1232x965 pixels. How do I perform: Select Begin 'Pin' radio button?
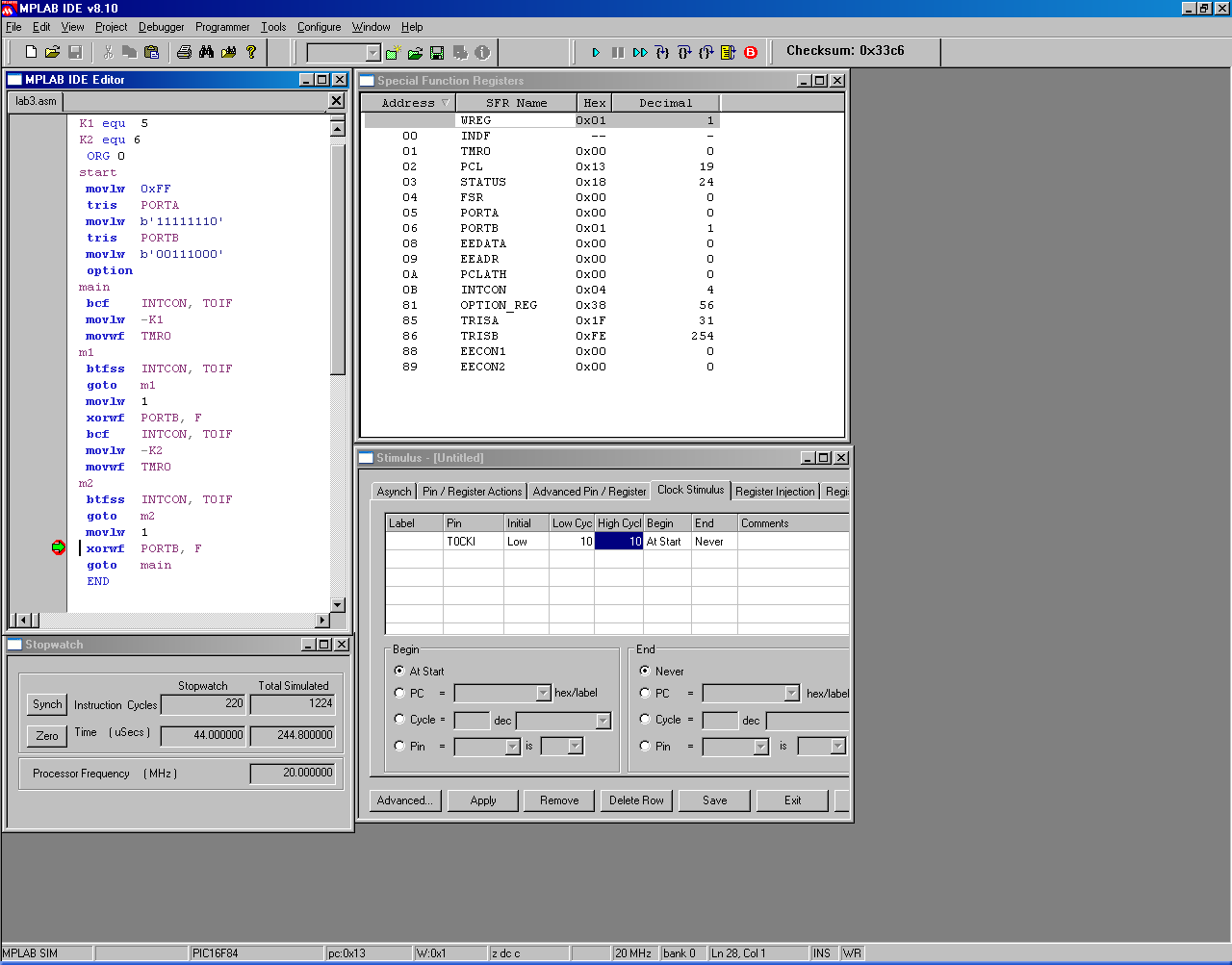399,746
